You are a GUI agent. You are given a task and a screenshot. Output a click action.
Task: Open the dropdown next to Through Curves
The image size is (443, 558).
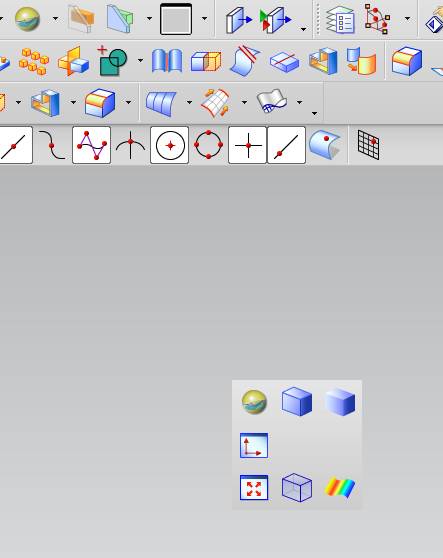coord(189,102)
